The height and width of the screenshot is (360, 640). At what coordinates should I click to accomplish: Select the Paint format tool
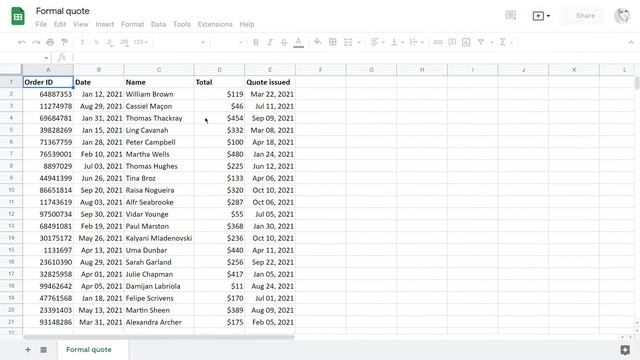click(x=64, y=42)
